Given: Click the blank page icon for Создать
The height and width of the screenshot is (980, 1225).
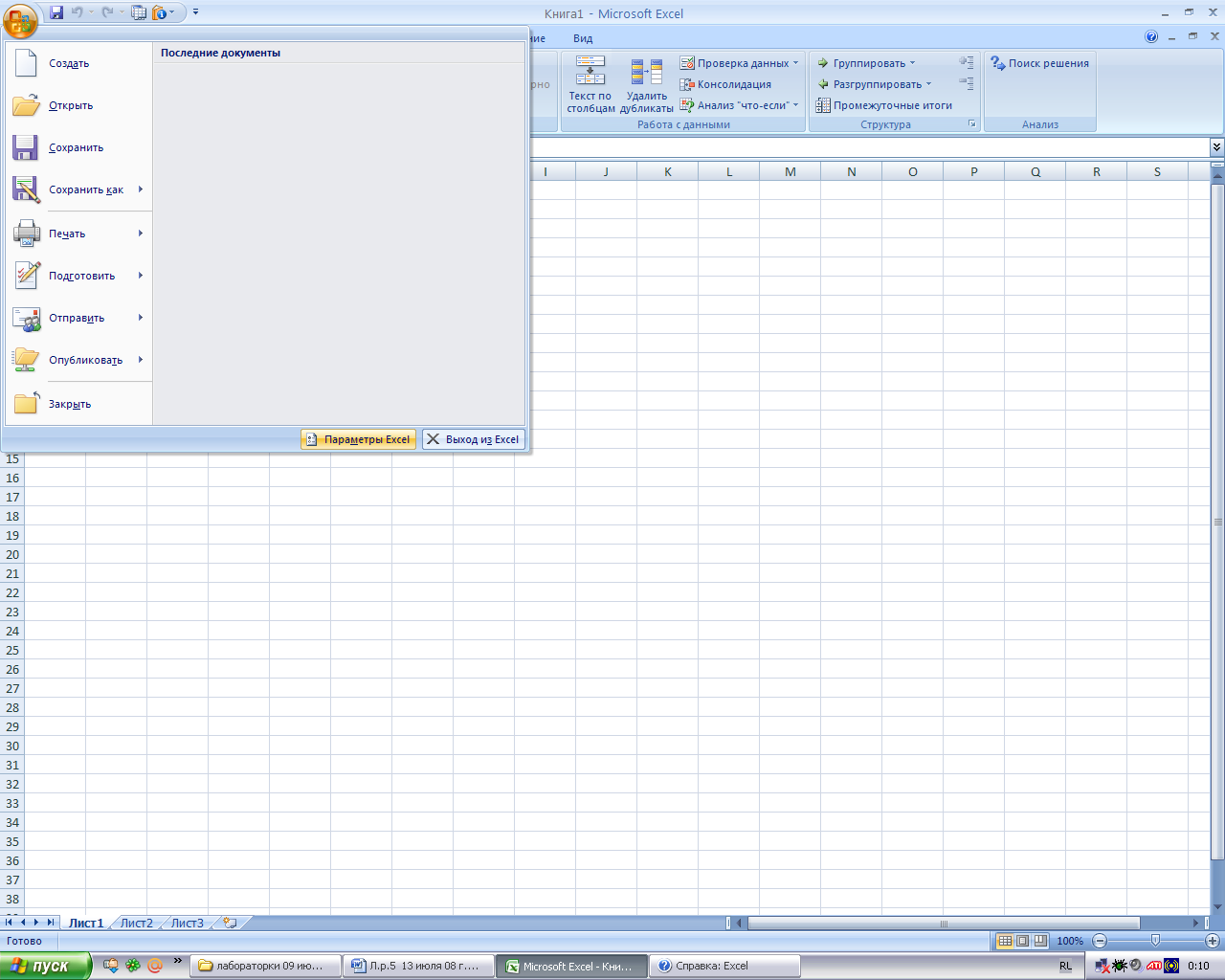Looking at the screenshot, I should click(26, 63).
